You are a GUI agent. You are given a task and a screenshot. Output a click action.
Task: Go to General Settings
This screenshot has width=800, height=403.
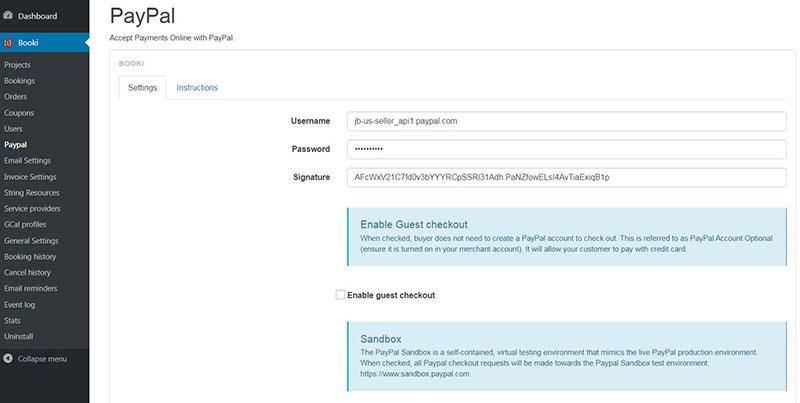click(31, 241)
